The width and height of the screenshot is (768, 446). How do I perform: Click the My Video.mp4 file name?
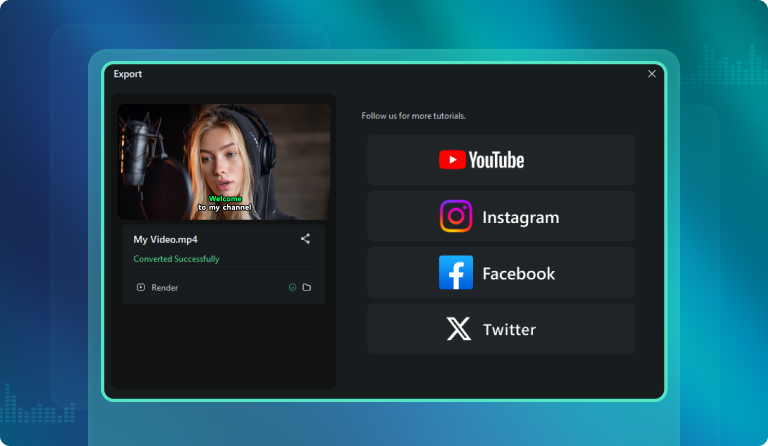(166, 239)
